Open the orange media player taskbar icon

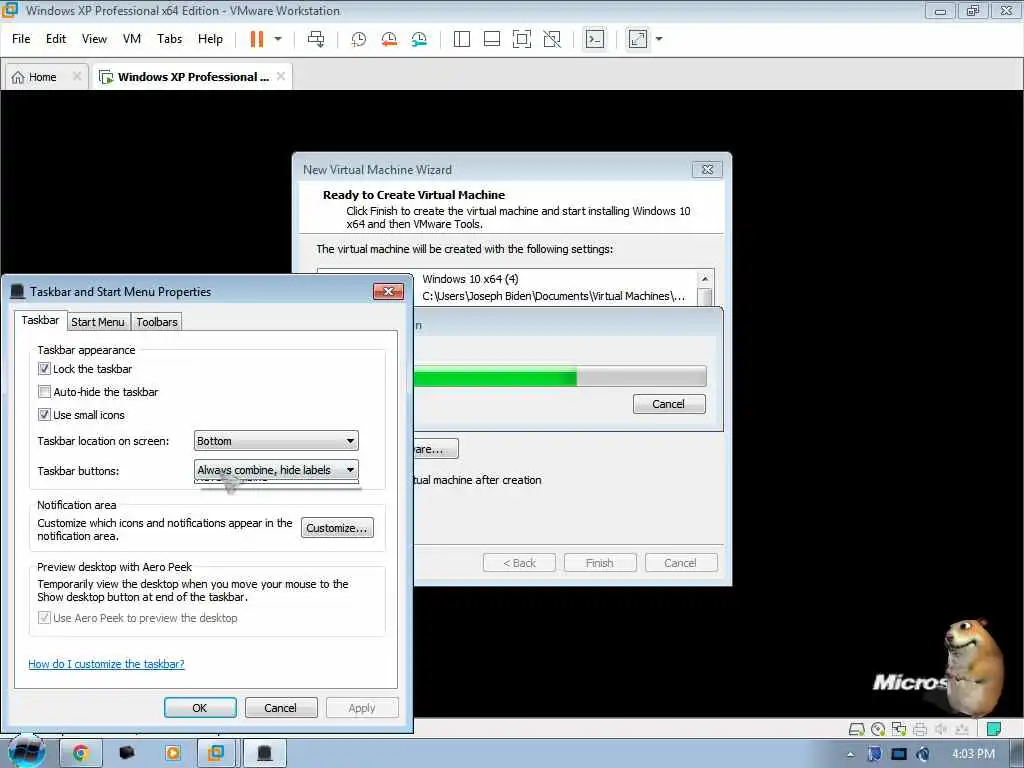(x=173, y=754)
